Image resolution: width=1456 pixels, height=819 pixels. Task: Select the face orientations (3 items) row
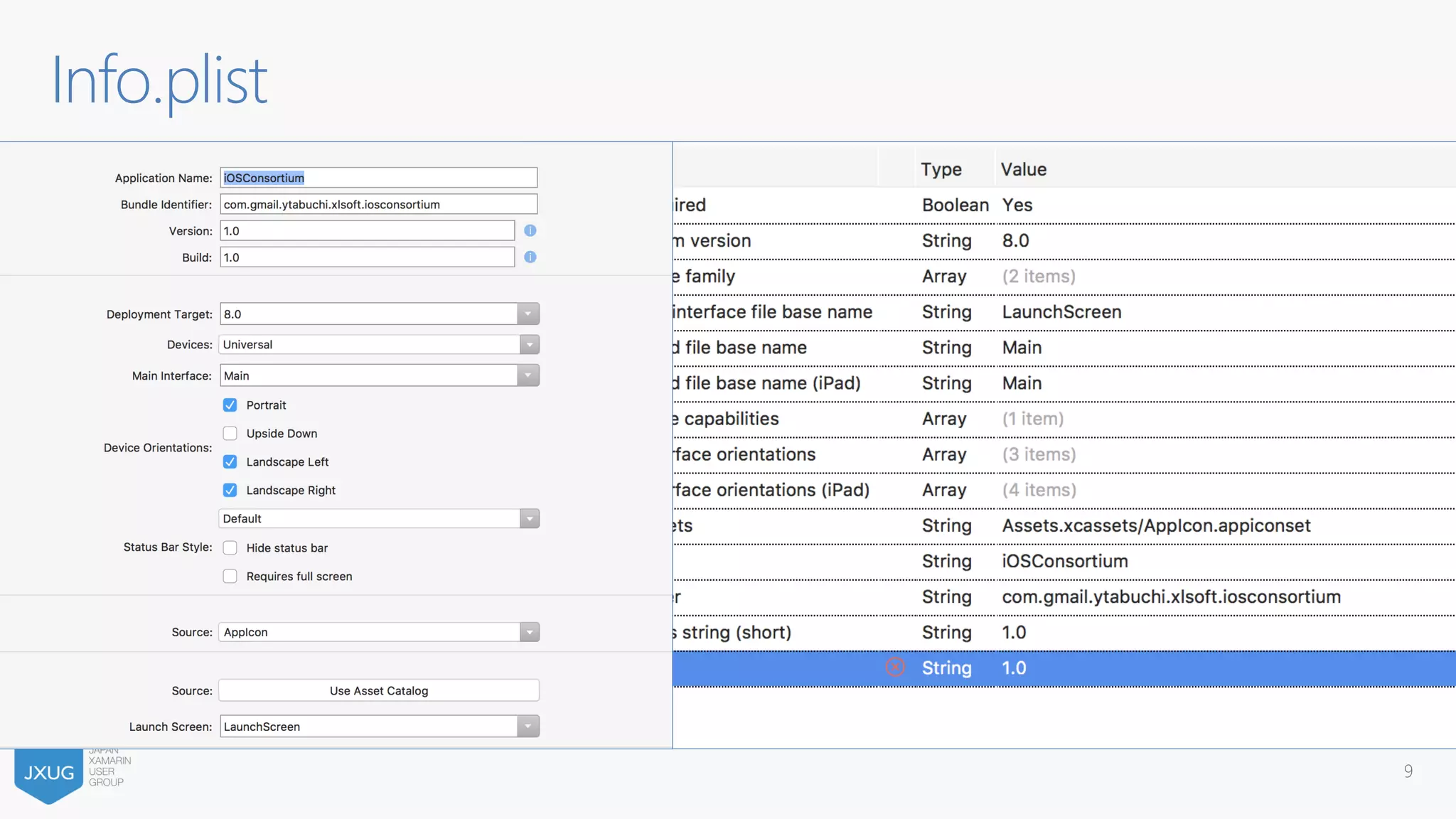click(x=1064, y=455)
